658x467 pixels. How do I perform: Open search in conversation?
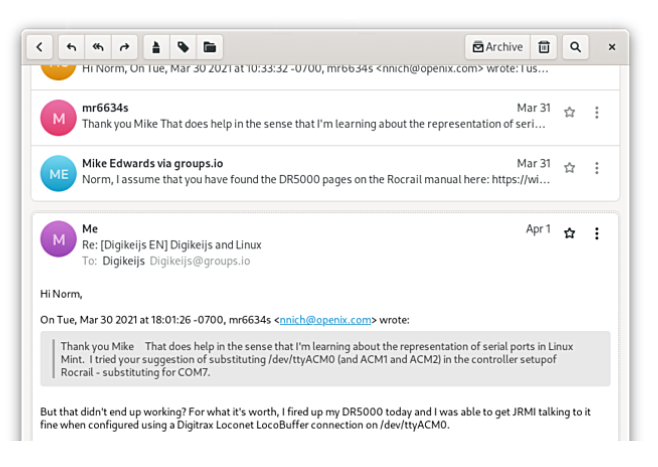point(575,46)
